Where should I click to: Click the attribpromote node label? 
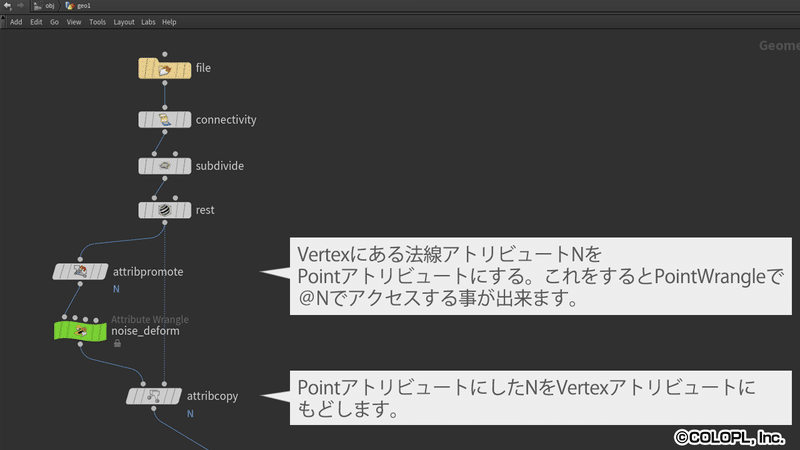pyautogui.click(x=148, y=271)
